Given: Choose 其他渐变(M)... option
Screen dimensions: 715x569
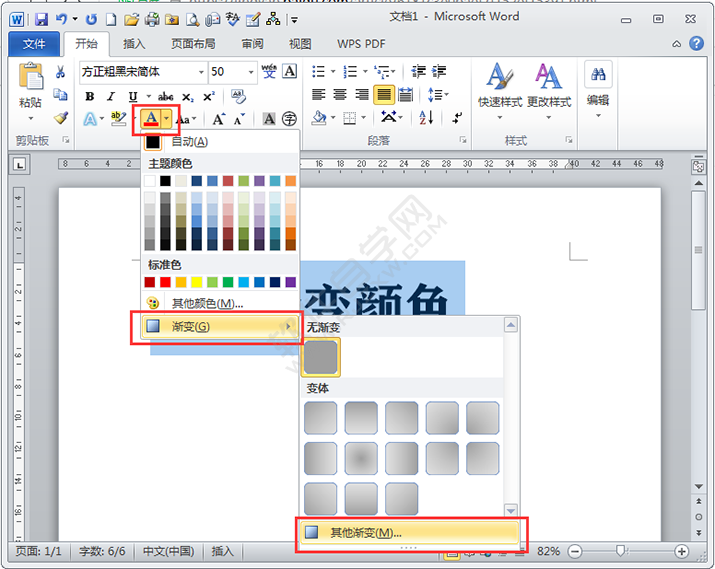Looking at the screenshot, I should (x=409, y=532).
